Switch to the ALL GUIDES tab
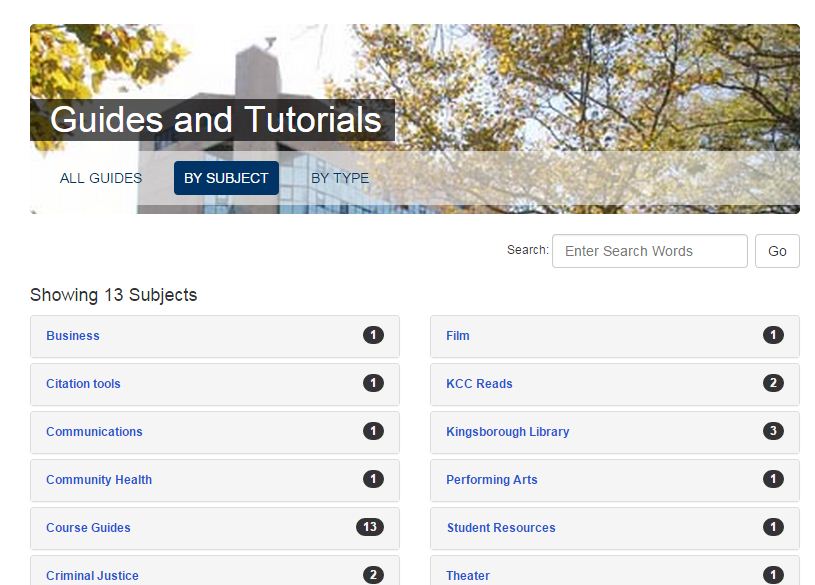Screen dimensions: 815x585 [x=100, y=178]
